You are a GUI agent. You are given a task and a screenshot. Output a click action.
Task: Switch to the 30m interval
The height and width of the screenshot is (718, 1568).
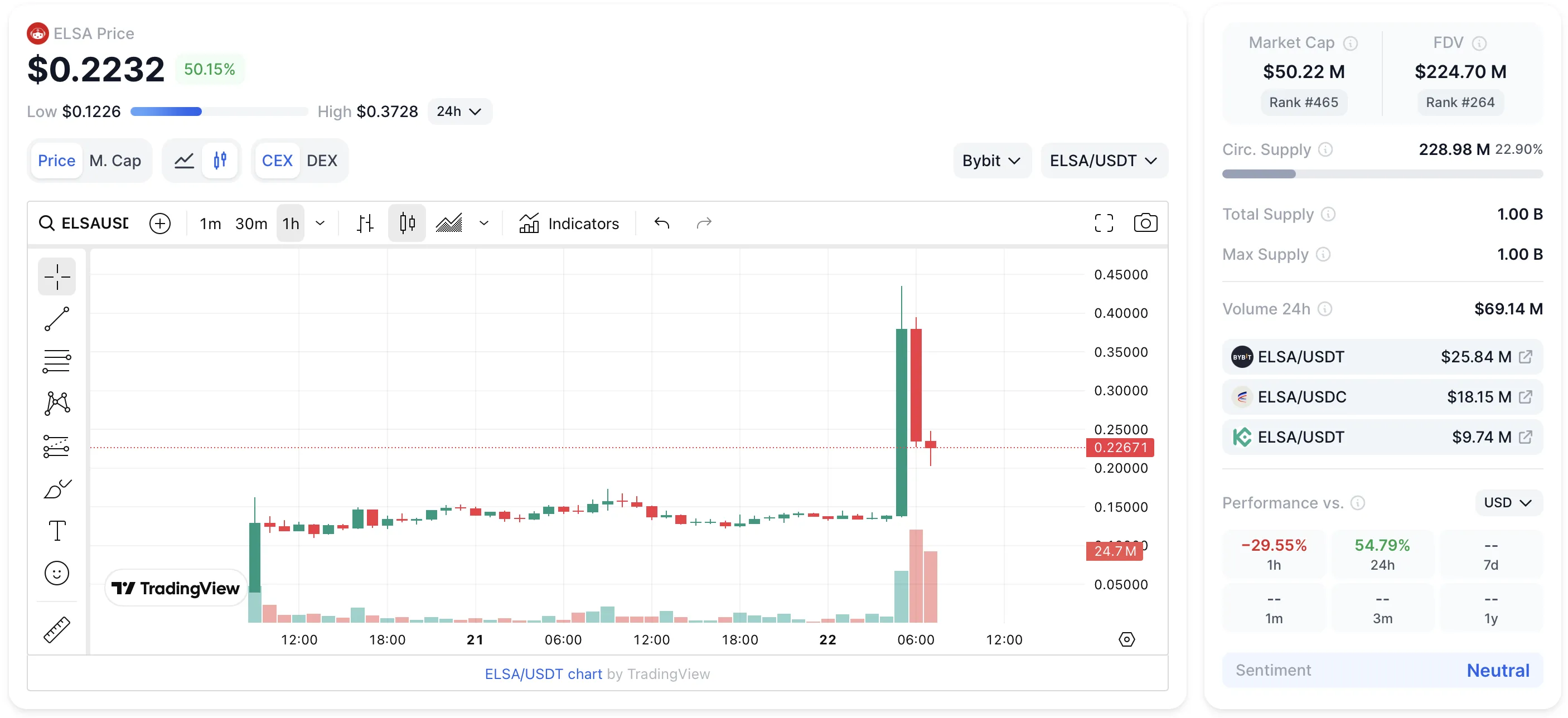coord(251,224)
